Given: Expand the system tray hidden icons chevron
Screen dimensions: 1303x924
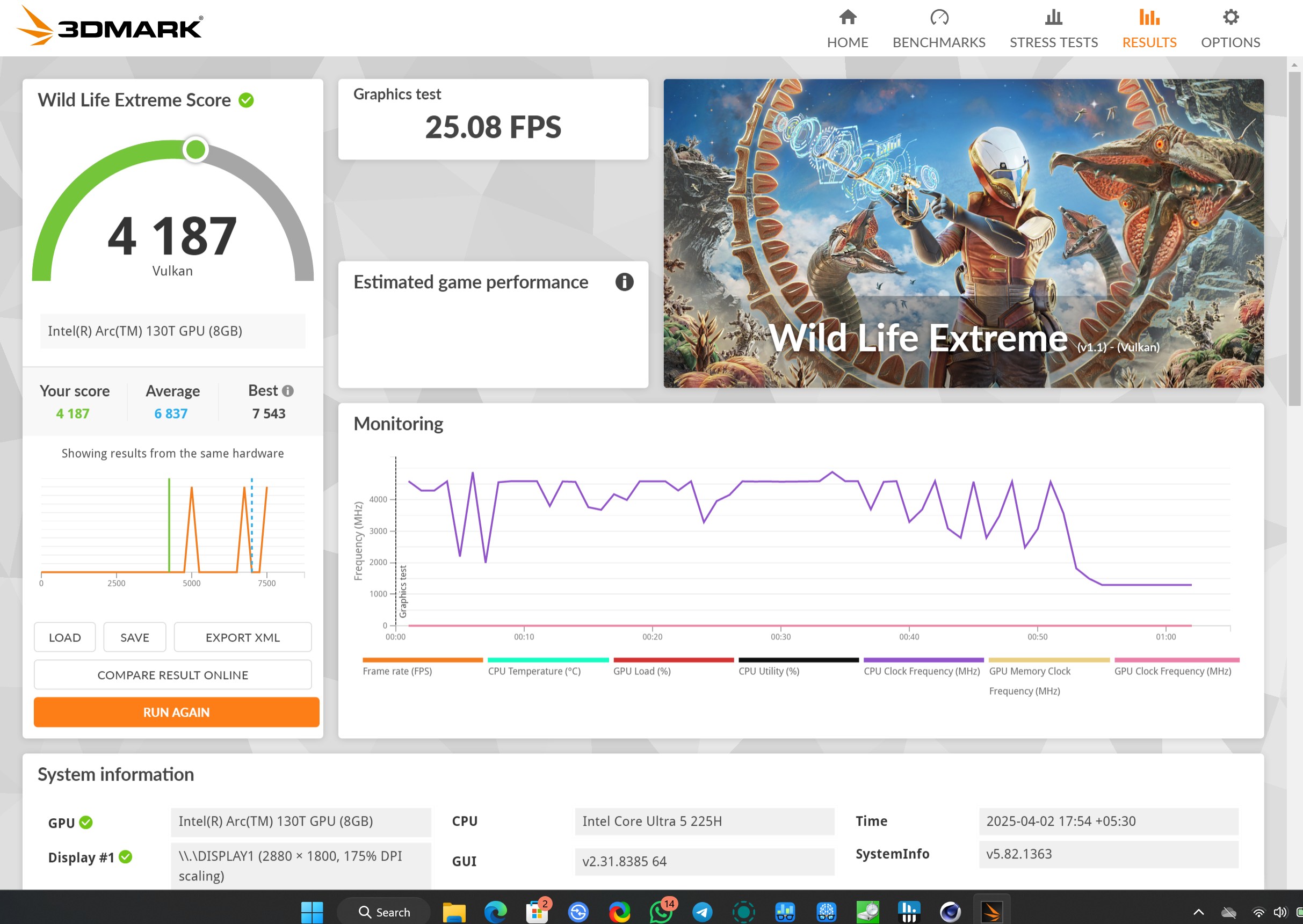Looking at the screenshot, I should point(1198,913).
